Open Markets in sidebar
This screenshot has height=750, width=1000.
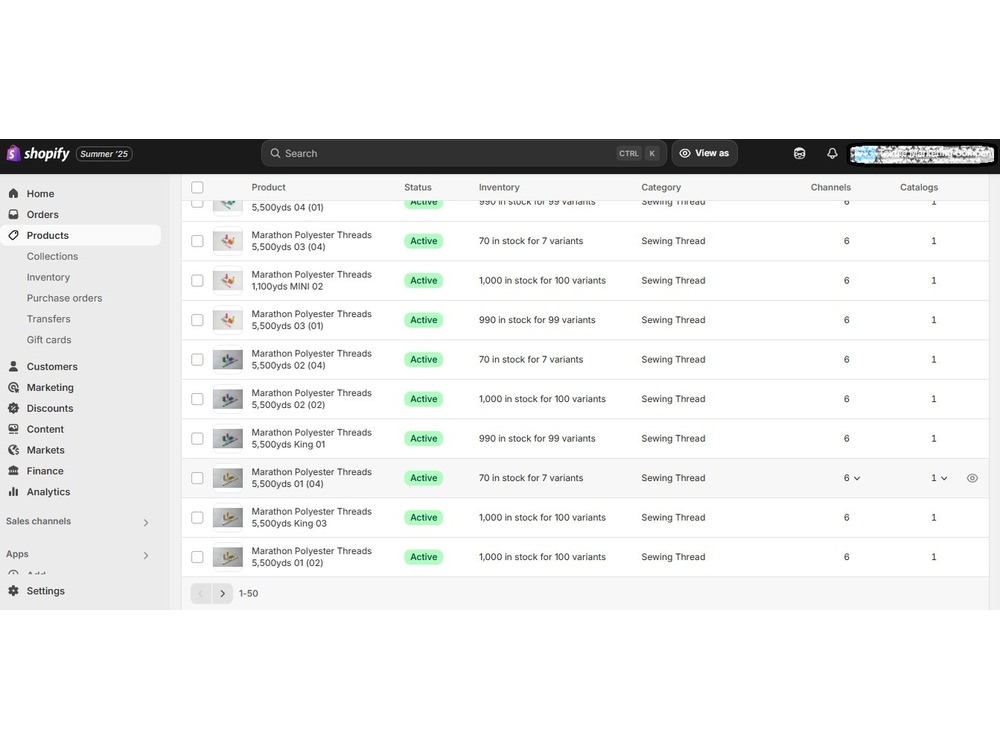click(46, 450)
